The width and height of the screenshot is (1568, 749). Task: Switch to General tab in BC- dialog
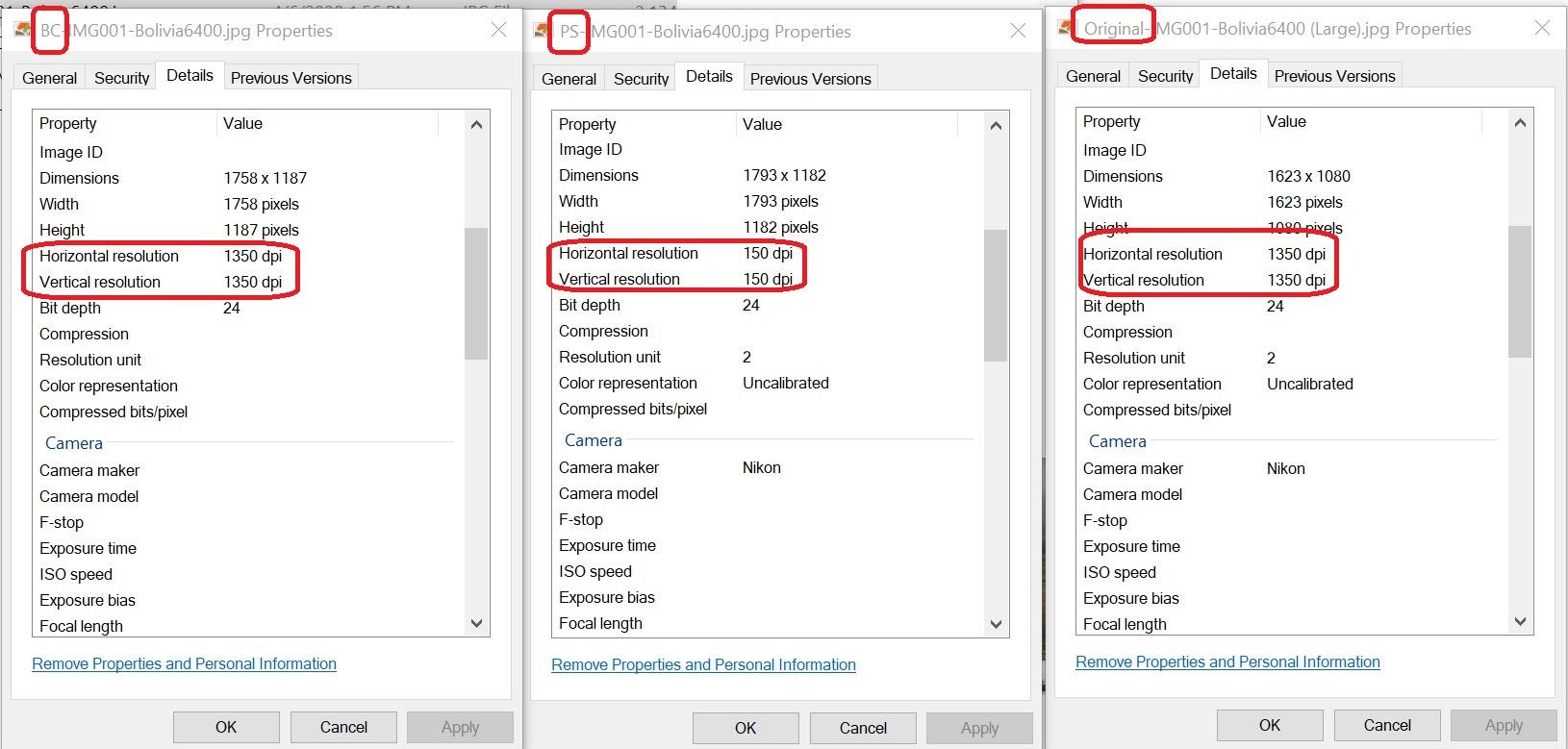[49, 78]
